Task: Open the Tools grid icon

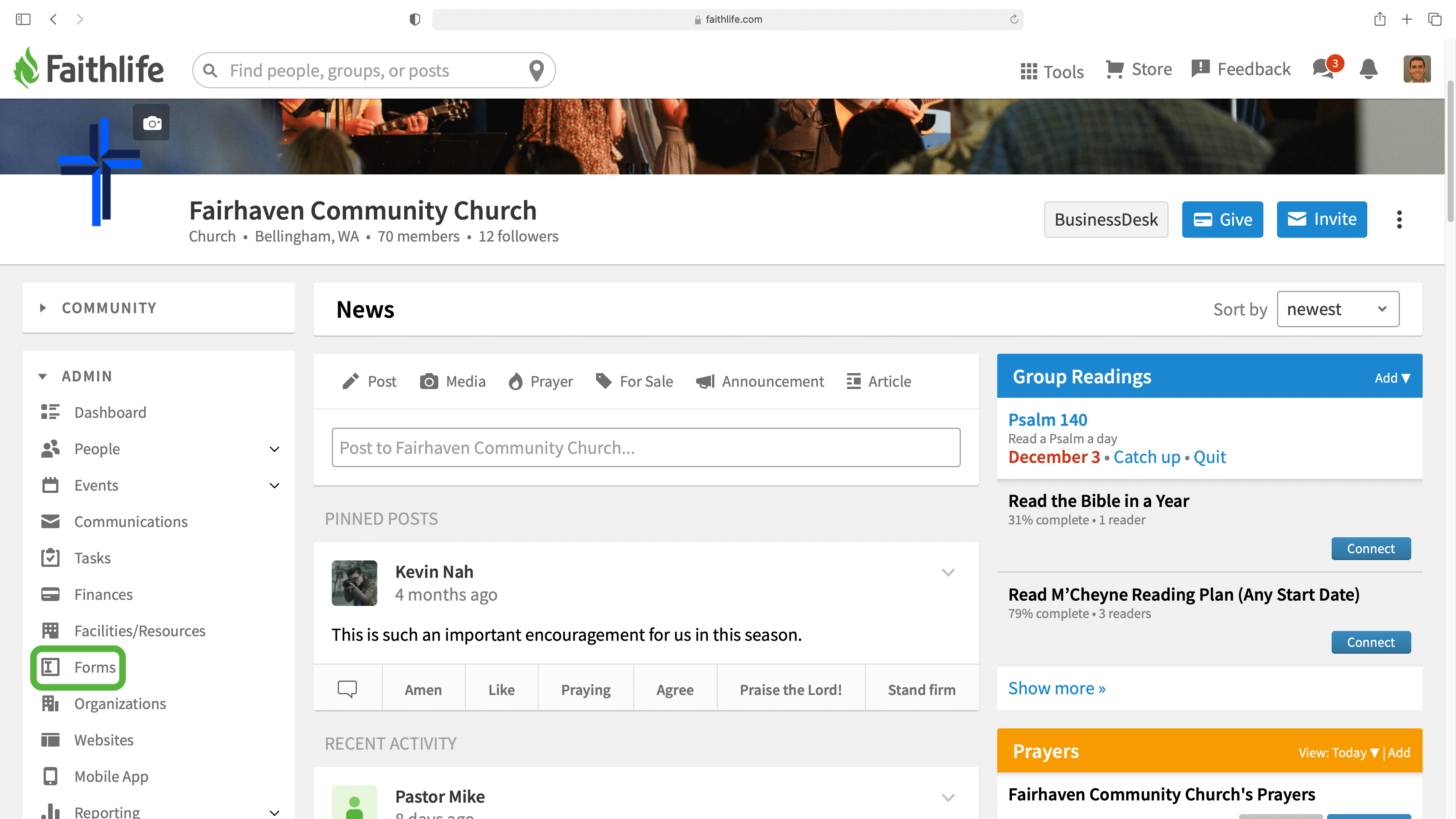Action: coord(1029,72)
